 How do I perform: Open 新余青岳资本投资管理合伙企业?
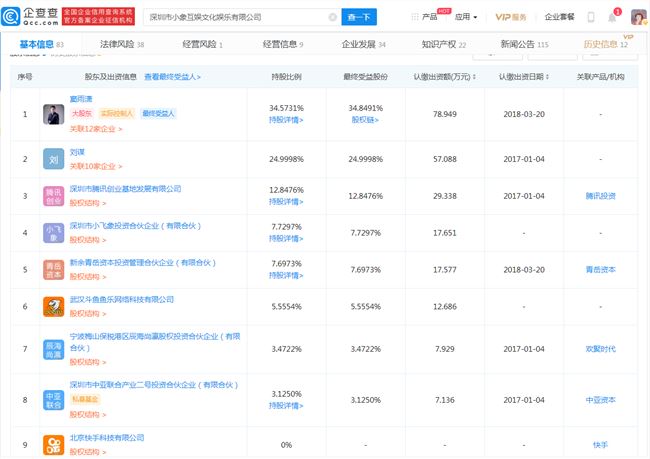(143, 262)
